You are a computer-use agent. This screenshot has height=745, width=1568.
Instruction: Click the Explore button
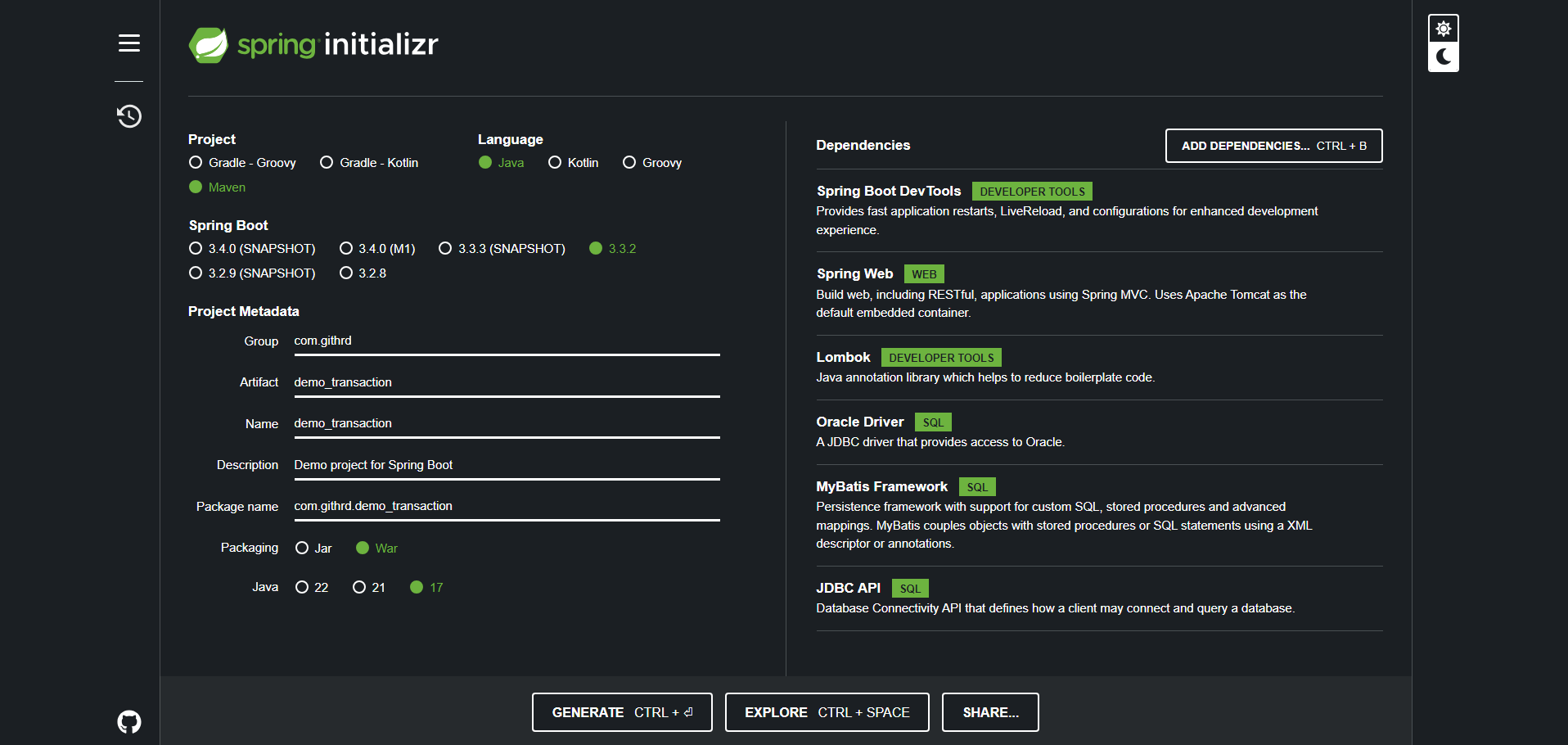pyautogui.click(x=827, y=712)
